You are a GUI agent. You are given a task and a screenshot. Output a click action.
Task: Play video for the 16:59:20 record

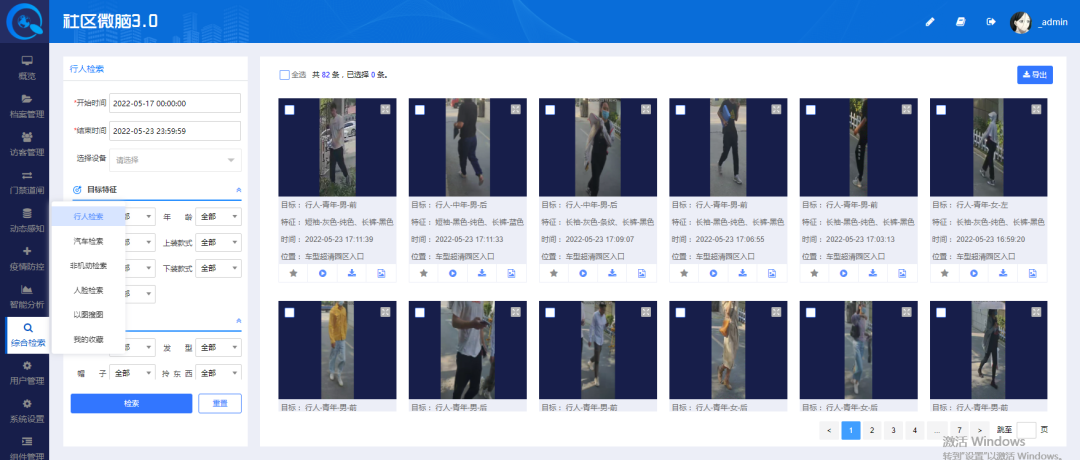point(974,273)
